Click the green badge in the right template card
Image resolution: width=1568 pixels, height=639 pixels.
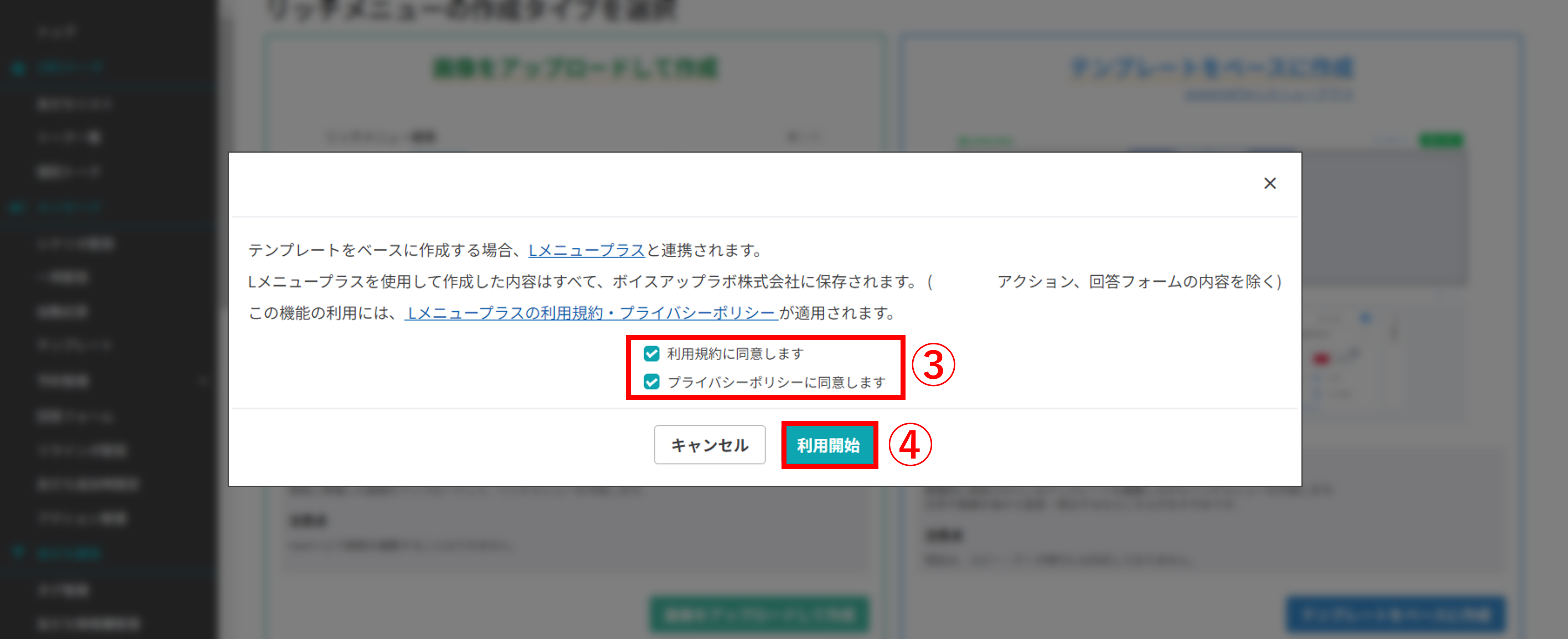[1443, 140]
